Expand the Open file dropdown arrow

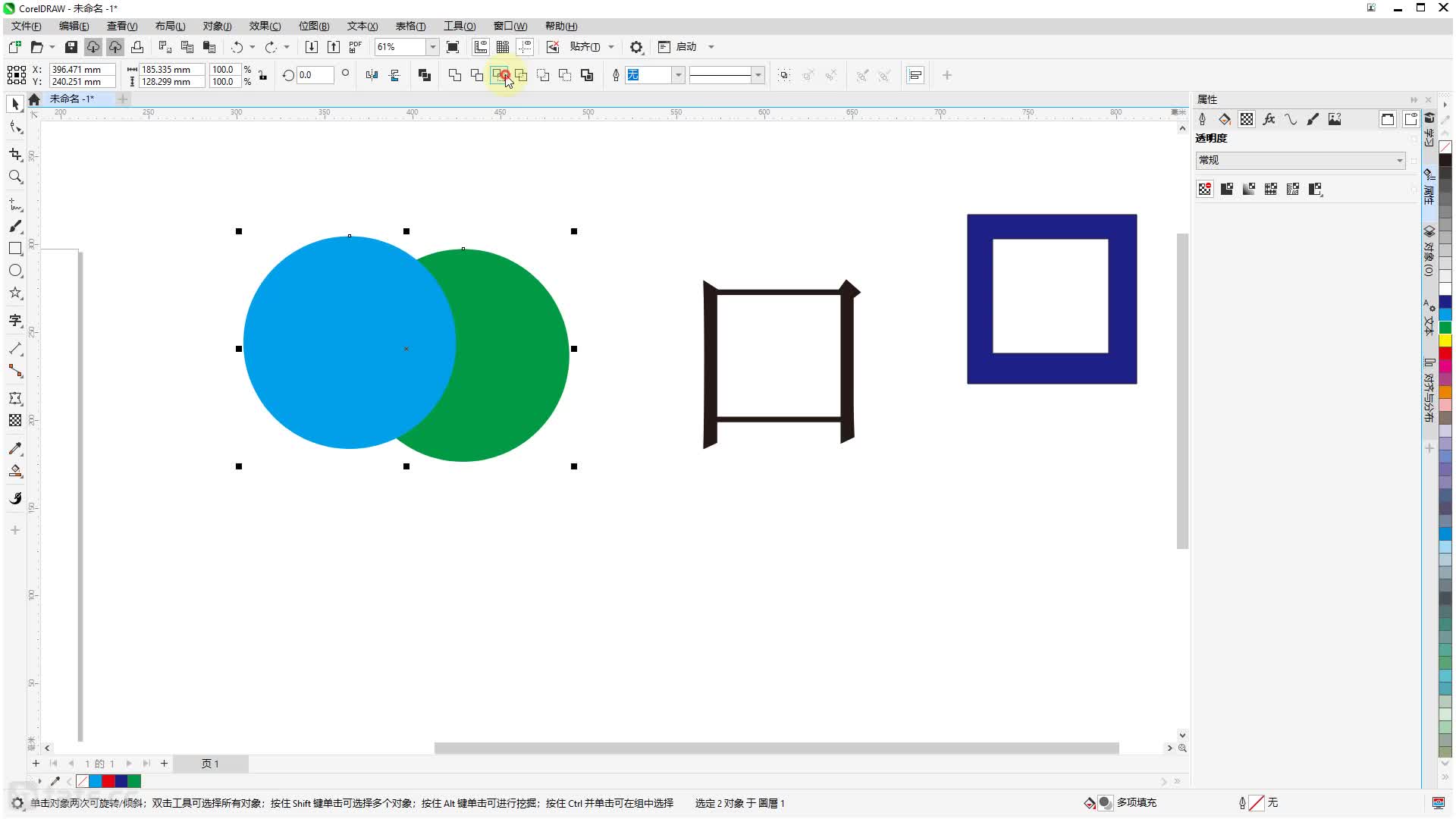click(52, 47)
